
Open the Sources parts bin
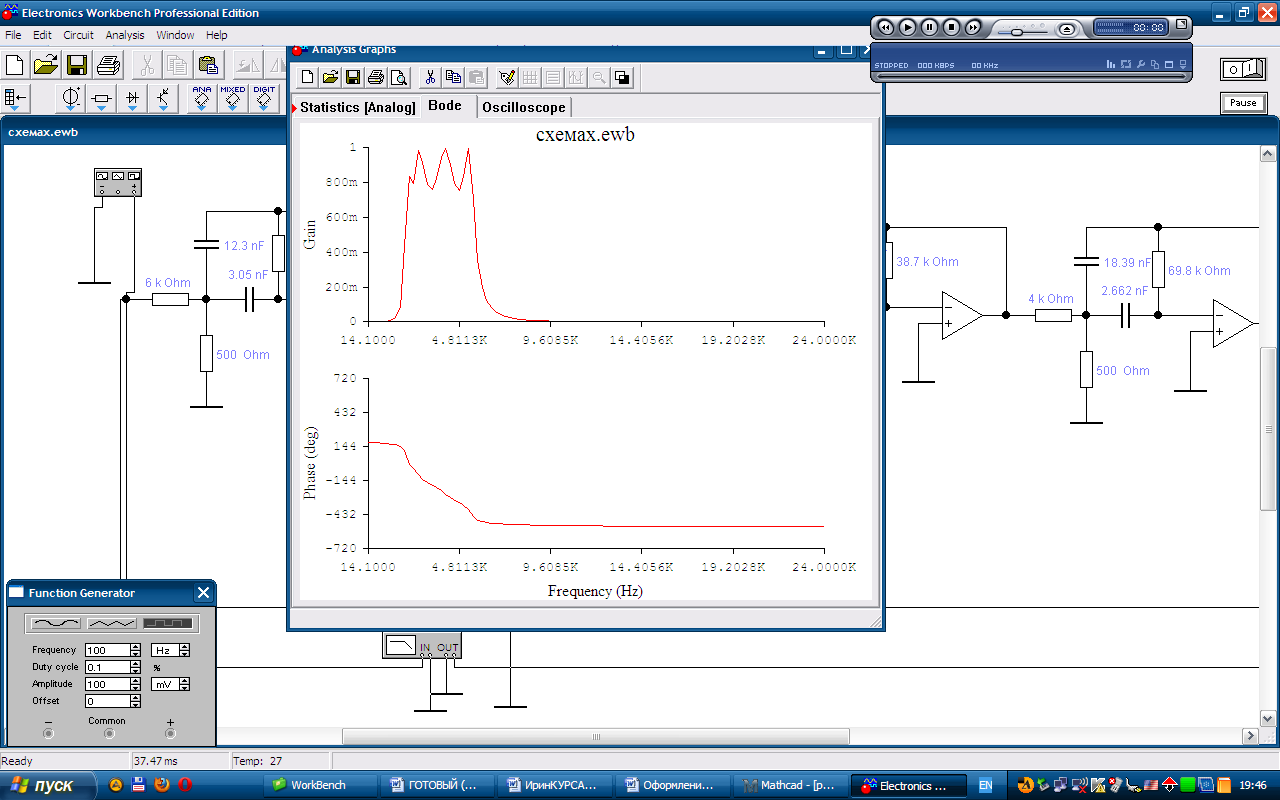[x=71, y=98]
